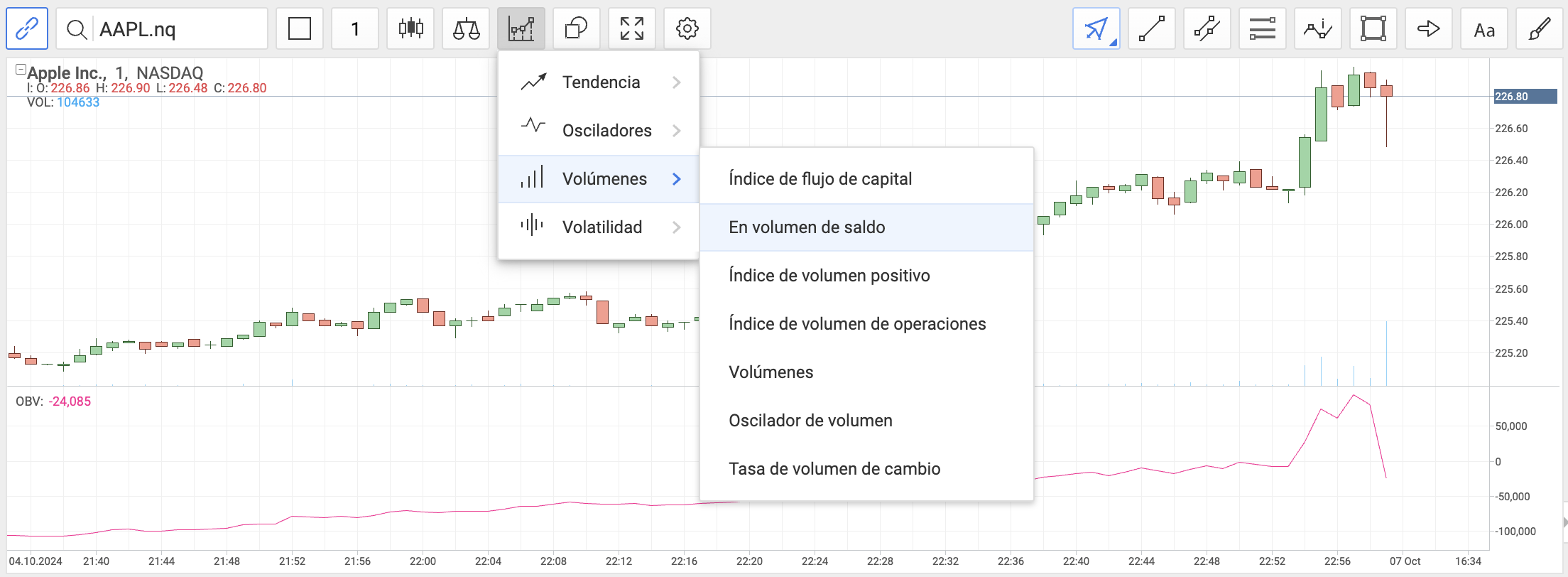This screenshot has height=577, width=1568.
Task: Select the brush drawing tool
Action: click(x=1540, y=29)
